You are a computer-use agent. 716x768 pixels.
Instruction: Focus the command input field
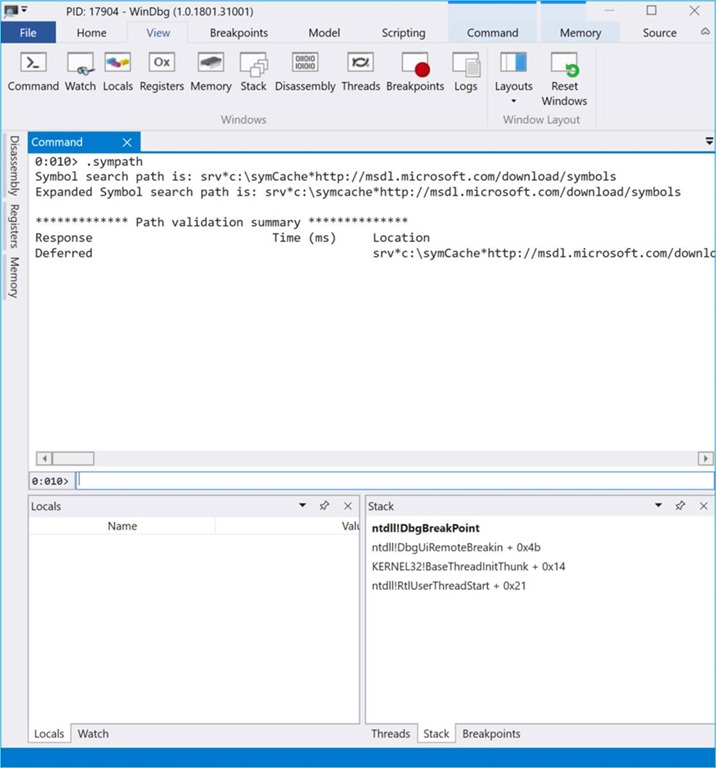tap(395, 480)
